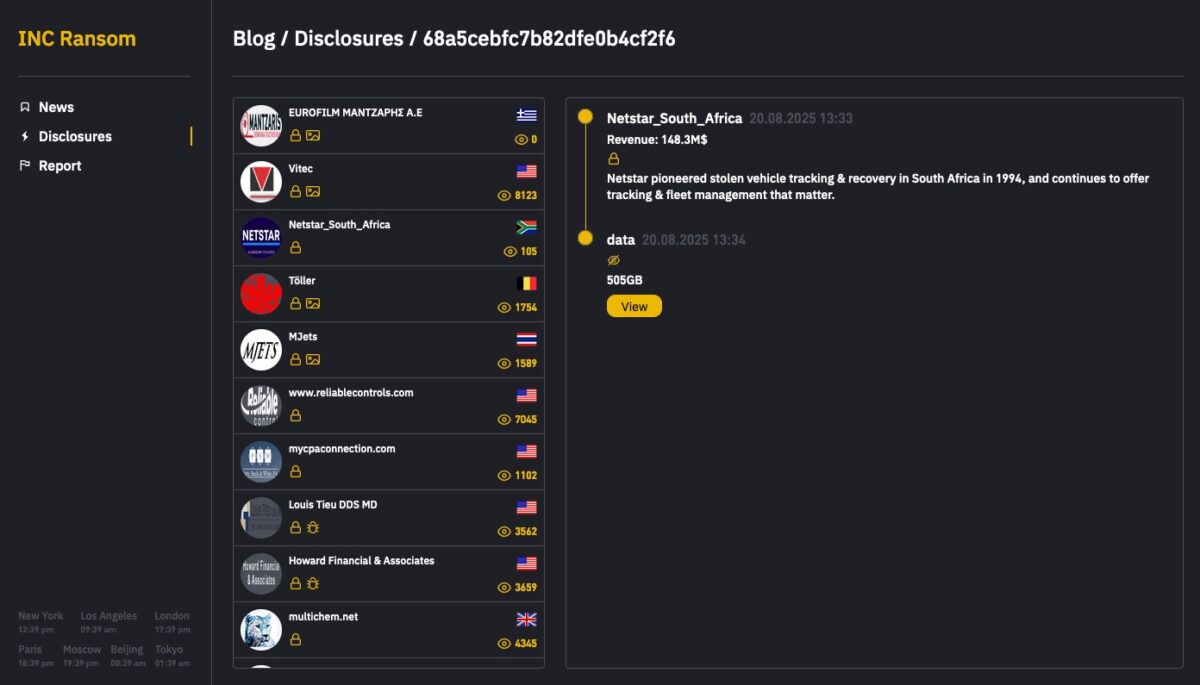Click the Blog breadcrumb link
Screen dimensions: 1200x685
click(253, 39)
